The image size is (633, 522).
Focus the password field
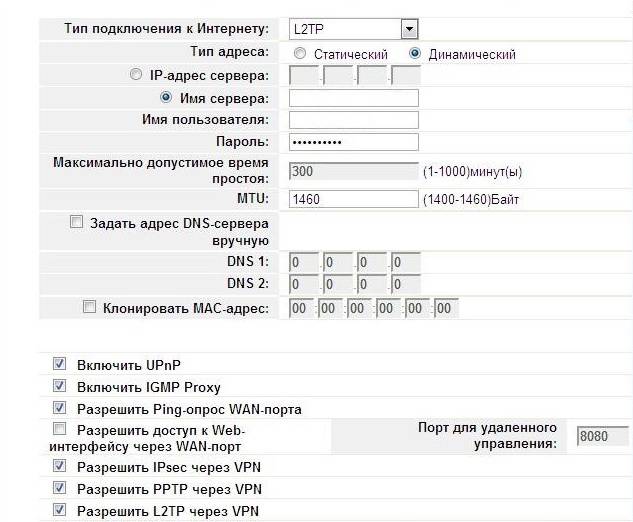(353, 142)
